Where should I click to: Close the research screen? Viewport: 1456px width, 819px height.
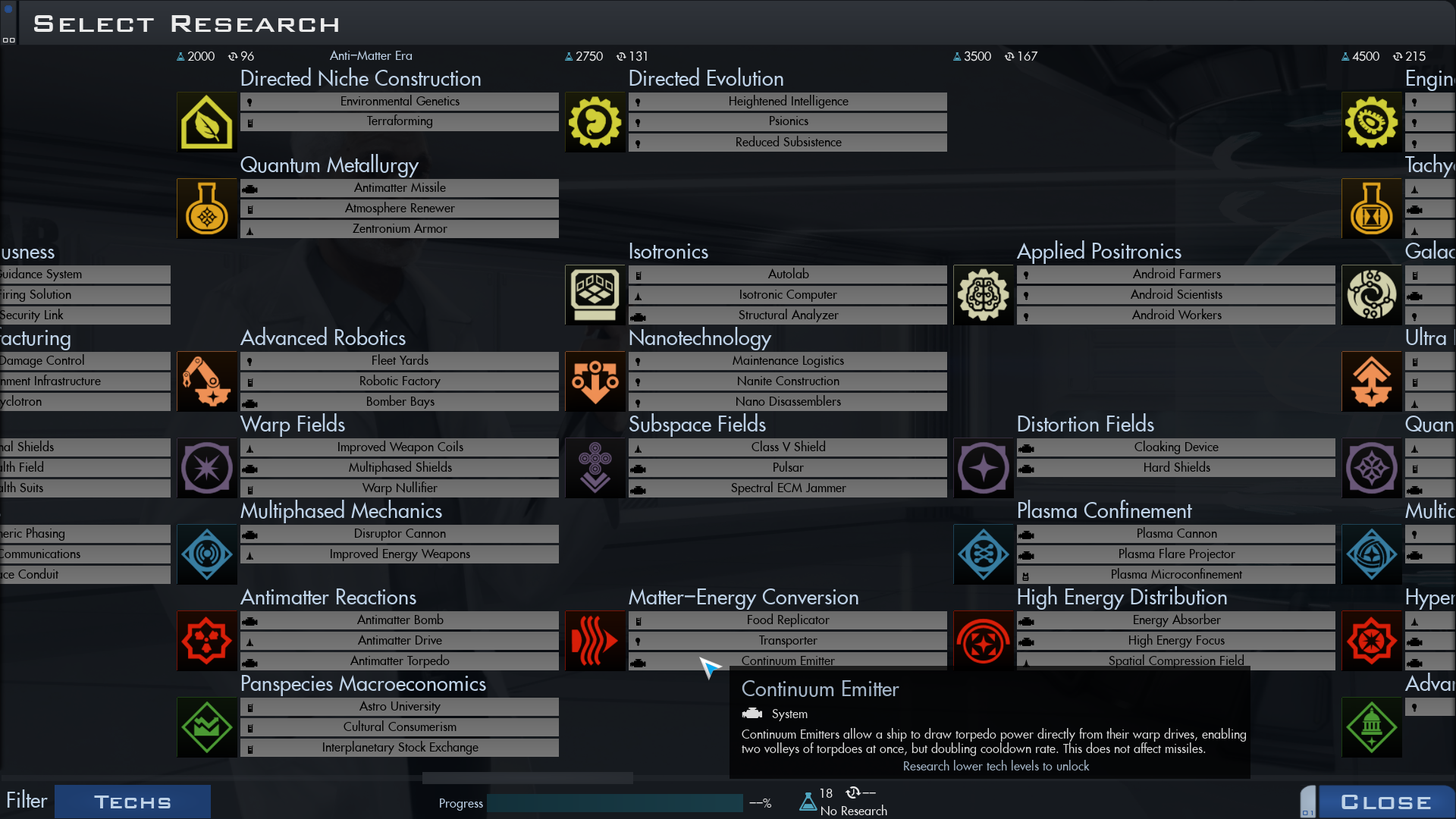pos(1386,802)
